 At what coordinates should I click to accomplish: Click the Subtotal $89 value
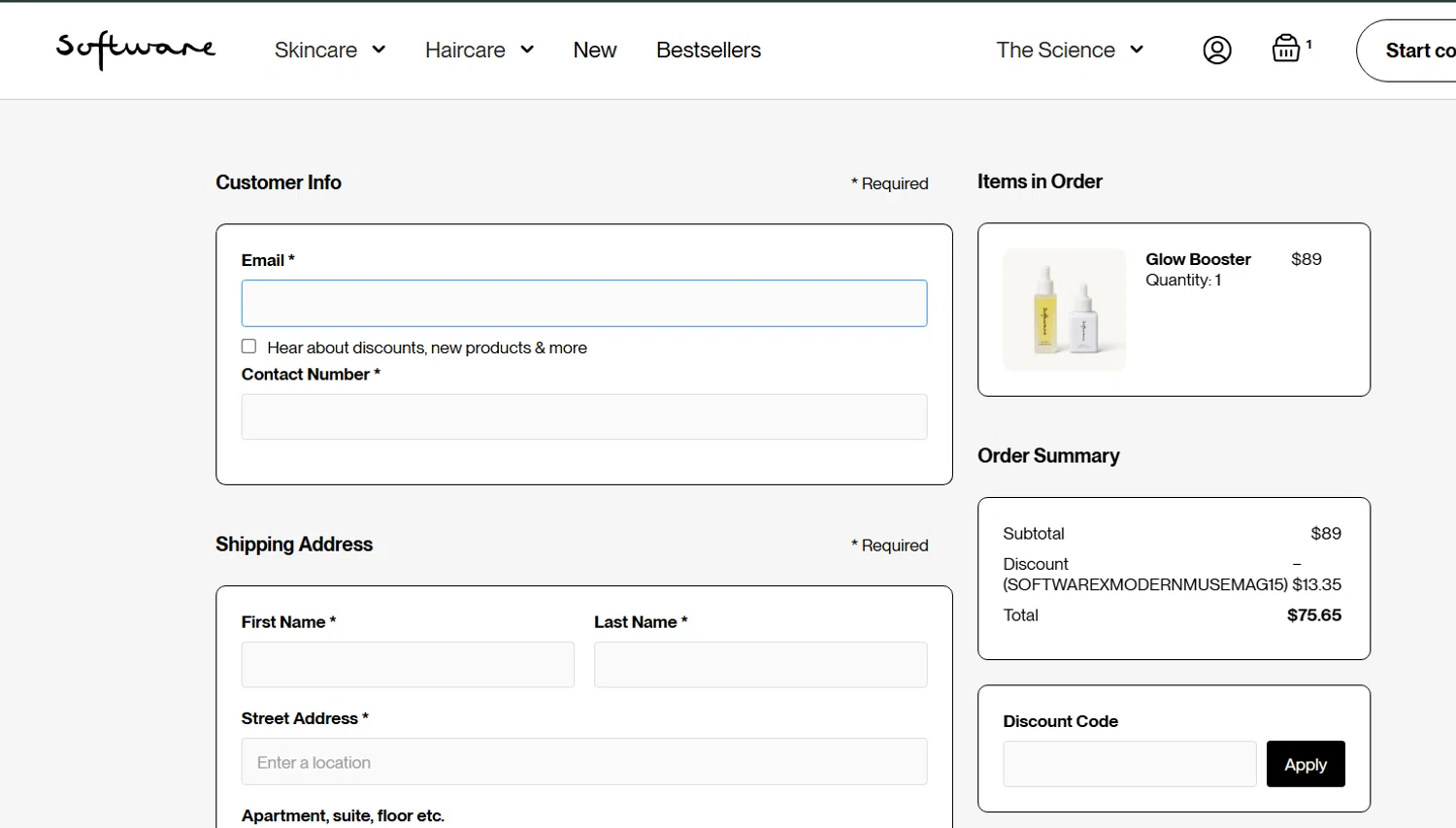(1326, 534)
